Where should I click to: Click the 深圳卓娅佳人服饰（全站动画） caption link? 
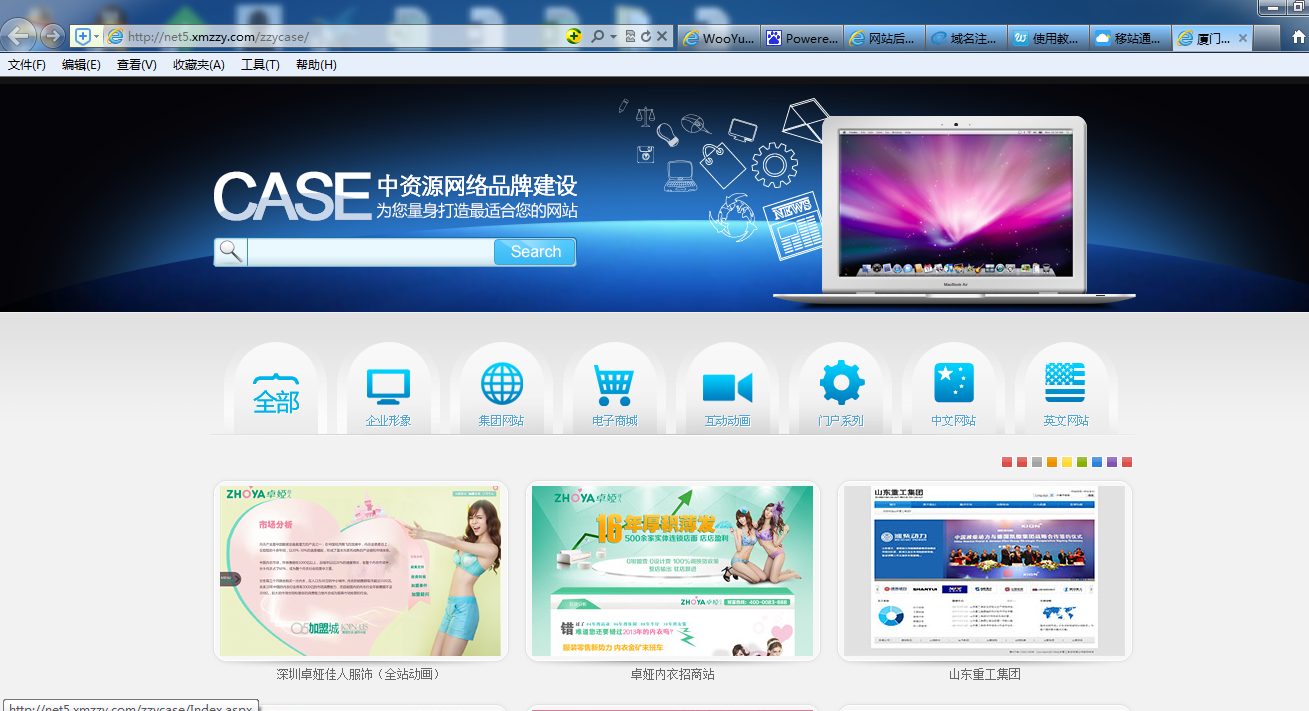pos(361,675)
